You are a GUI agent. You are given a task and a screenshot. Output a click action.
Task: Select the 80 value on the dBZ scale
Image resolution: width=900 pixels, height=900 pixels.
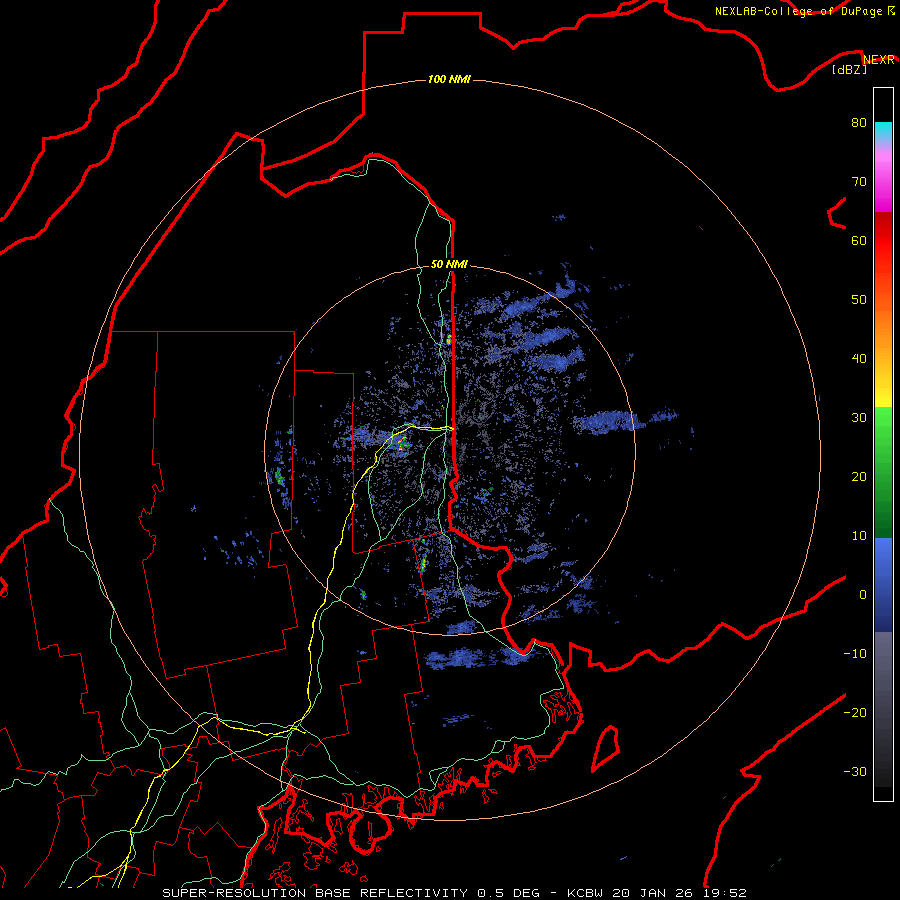coord(859,123)
